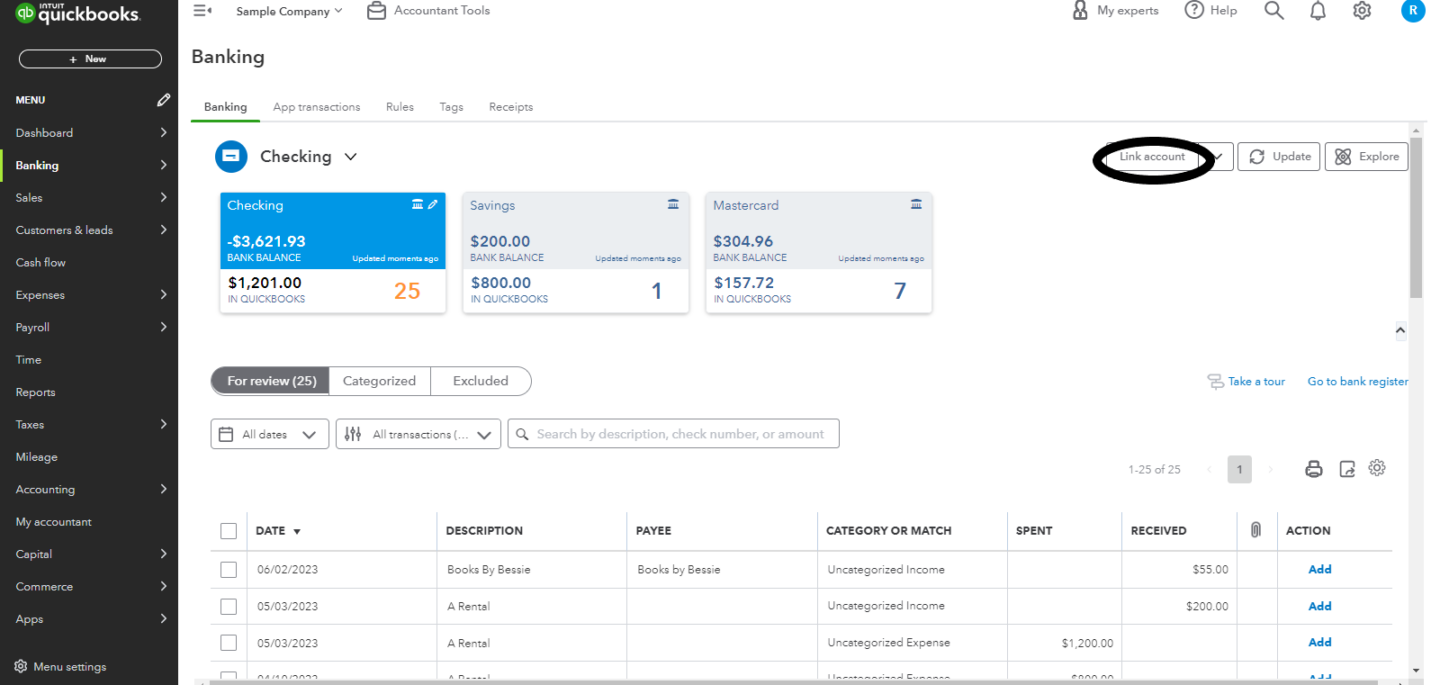Click the QuickBooks logo

click(x=78, y=14)
